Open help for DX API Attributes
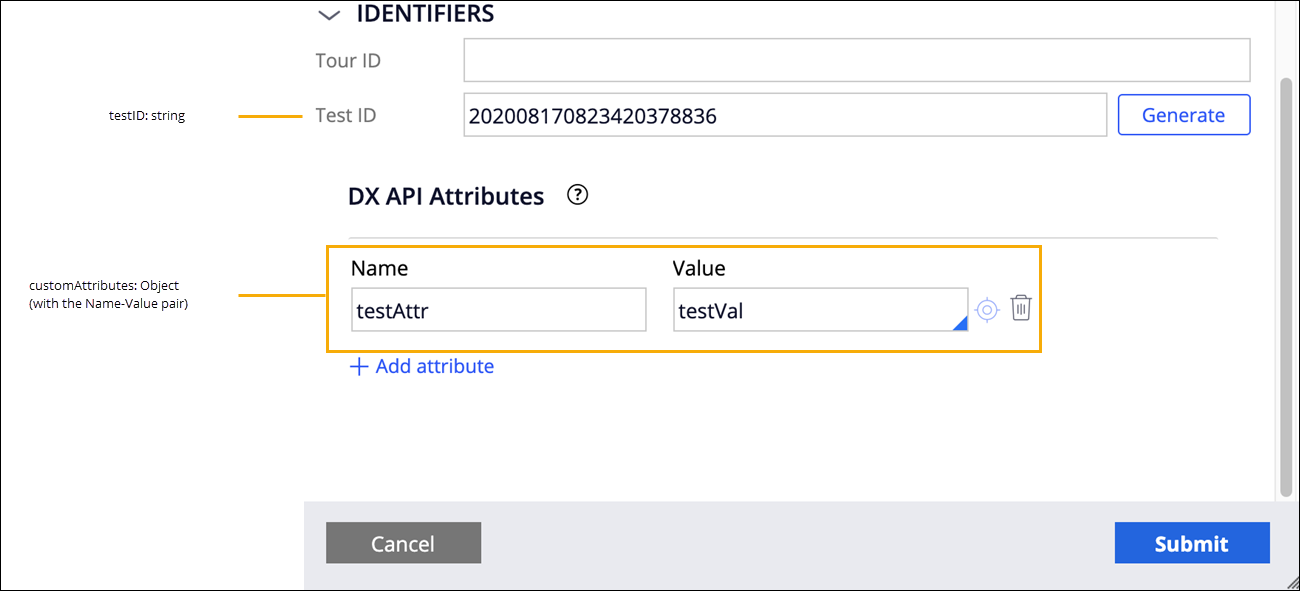Image resolution: width=1300 pixels, height=591 pixels. (x=577, y=196)
